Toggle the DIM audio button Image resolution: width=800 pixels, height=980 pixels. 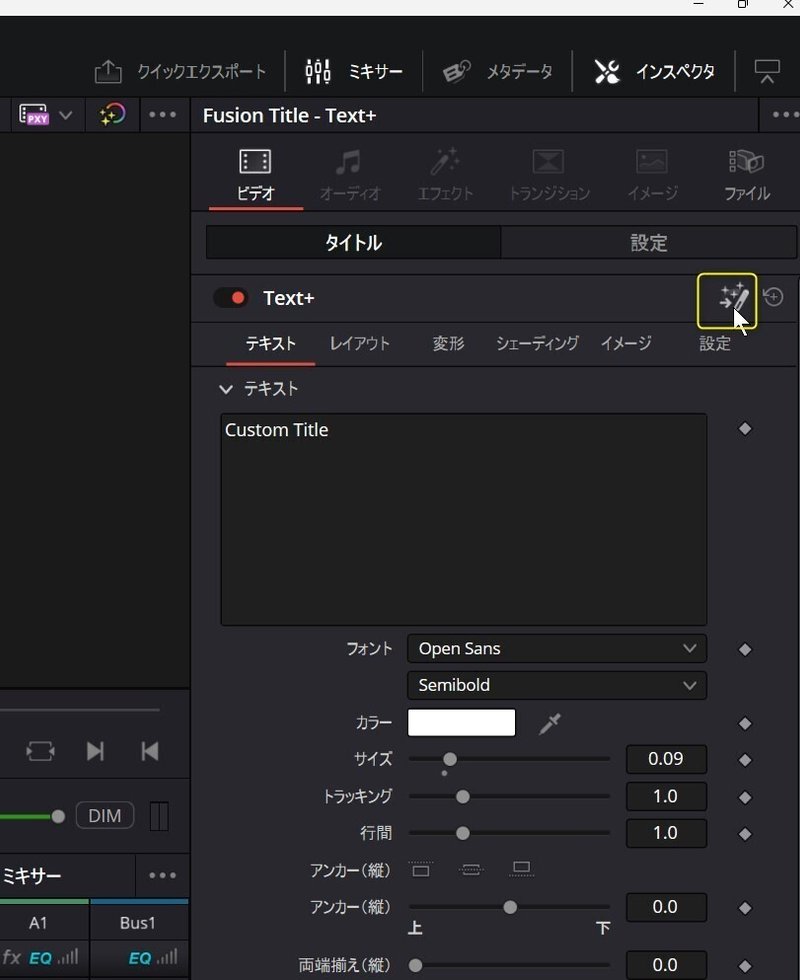(x=105, y=816)
